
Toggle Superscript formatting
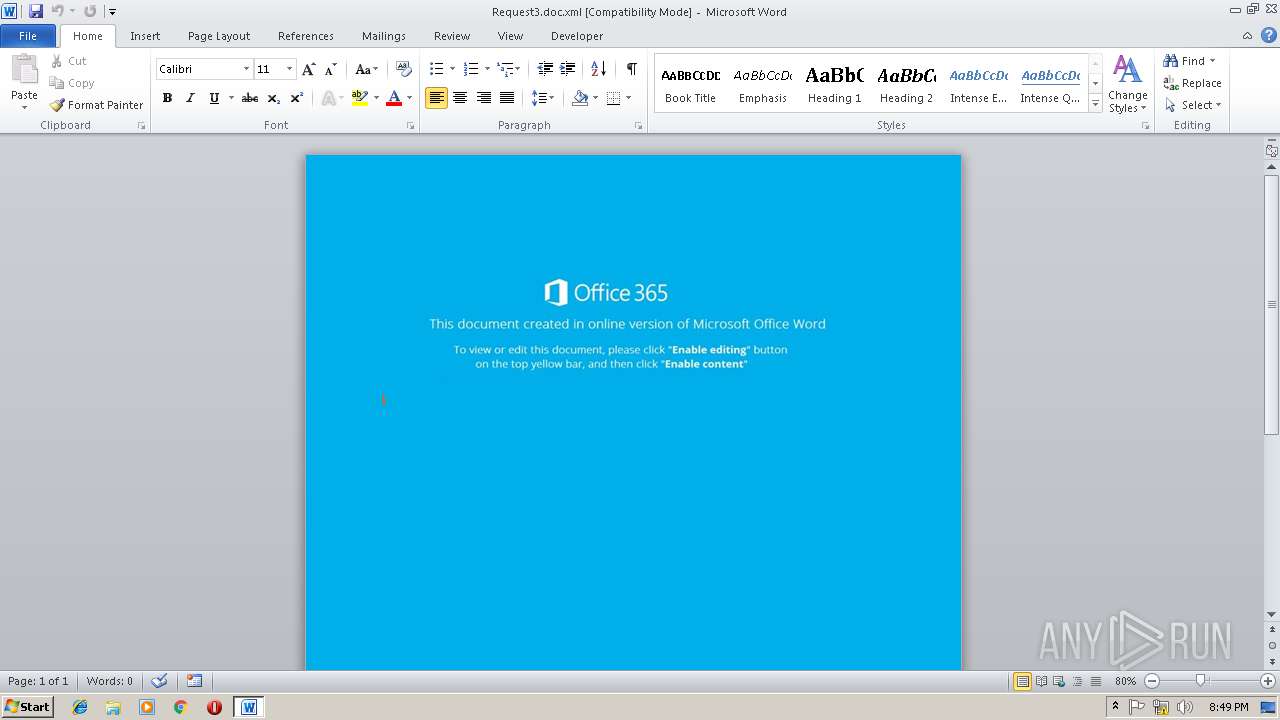coord(297,98)
